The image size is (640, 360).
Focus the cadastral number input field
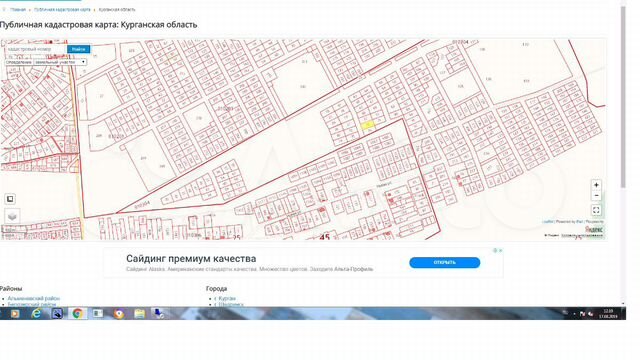coord(36,49)
